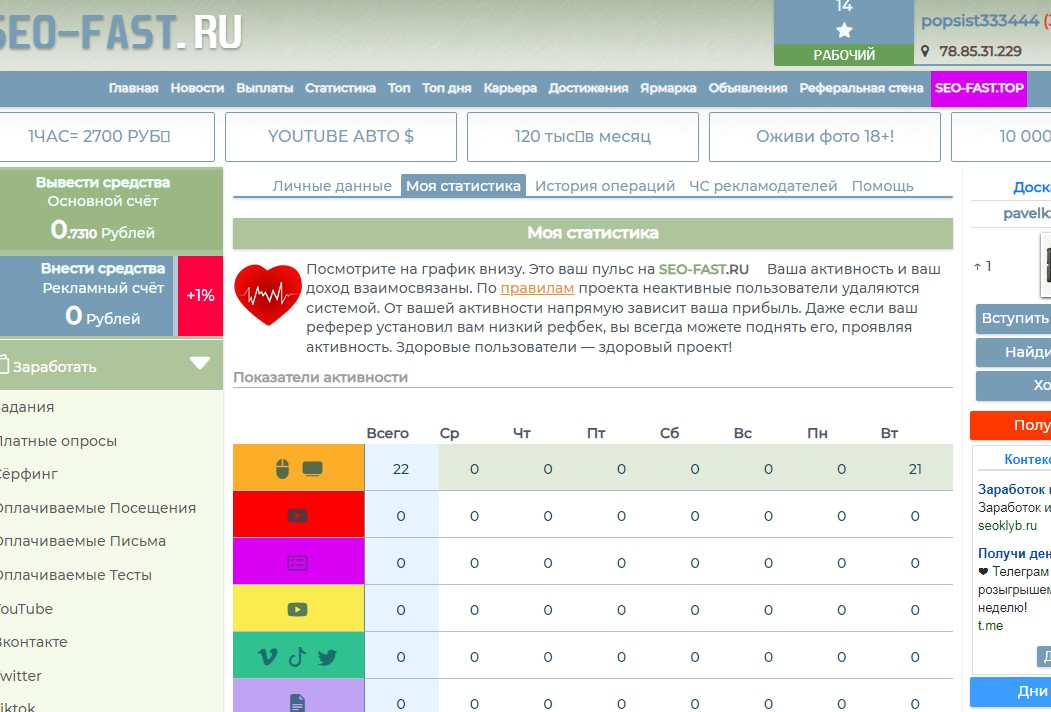Click the red +1% bonus box

pos(200,296)
